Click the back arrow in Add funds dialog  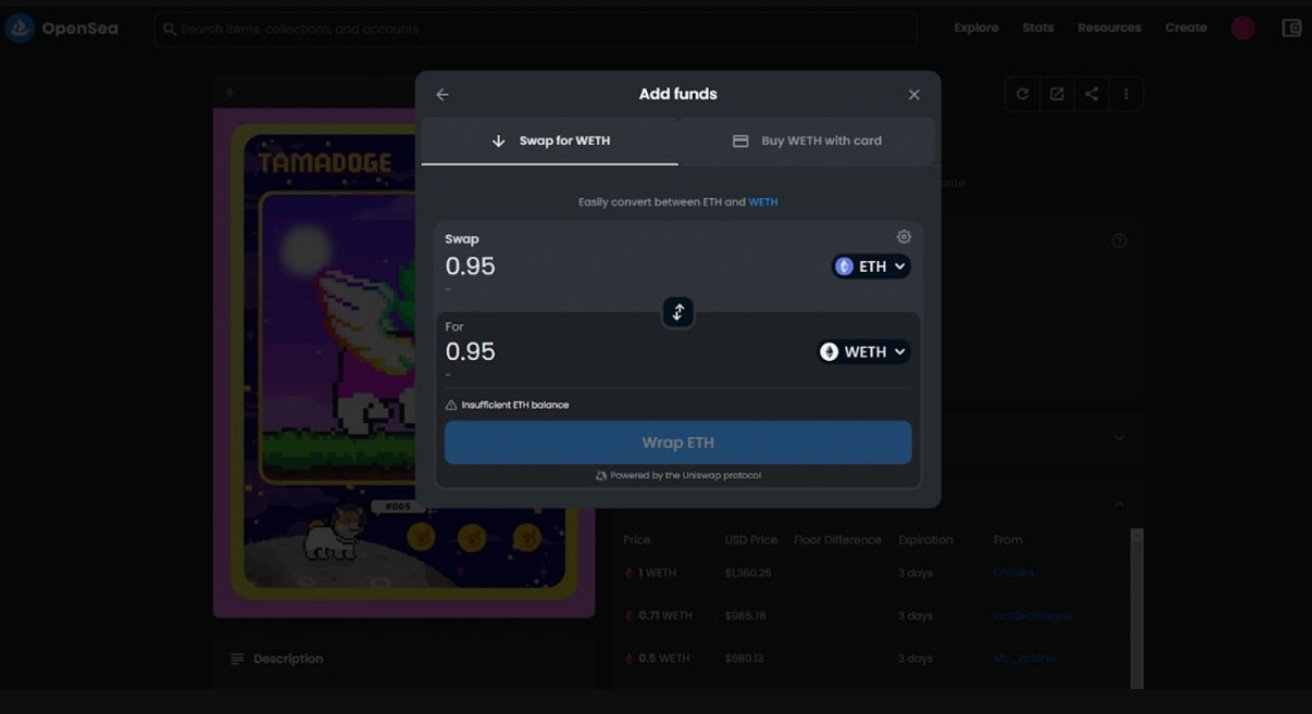(442, 95)
